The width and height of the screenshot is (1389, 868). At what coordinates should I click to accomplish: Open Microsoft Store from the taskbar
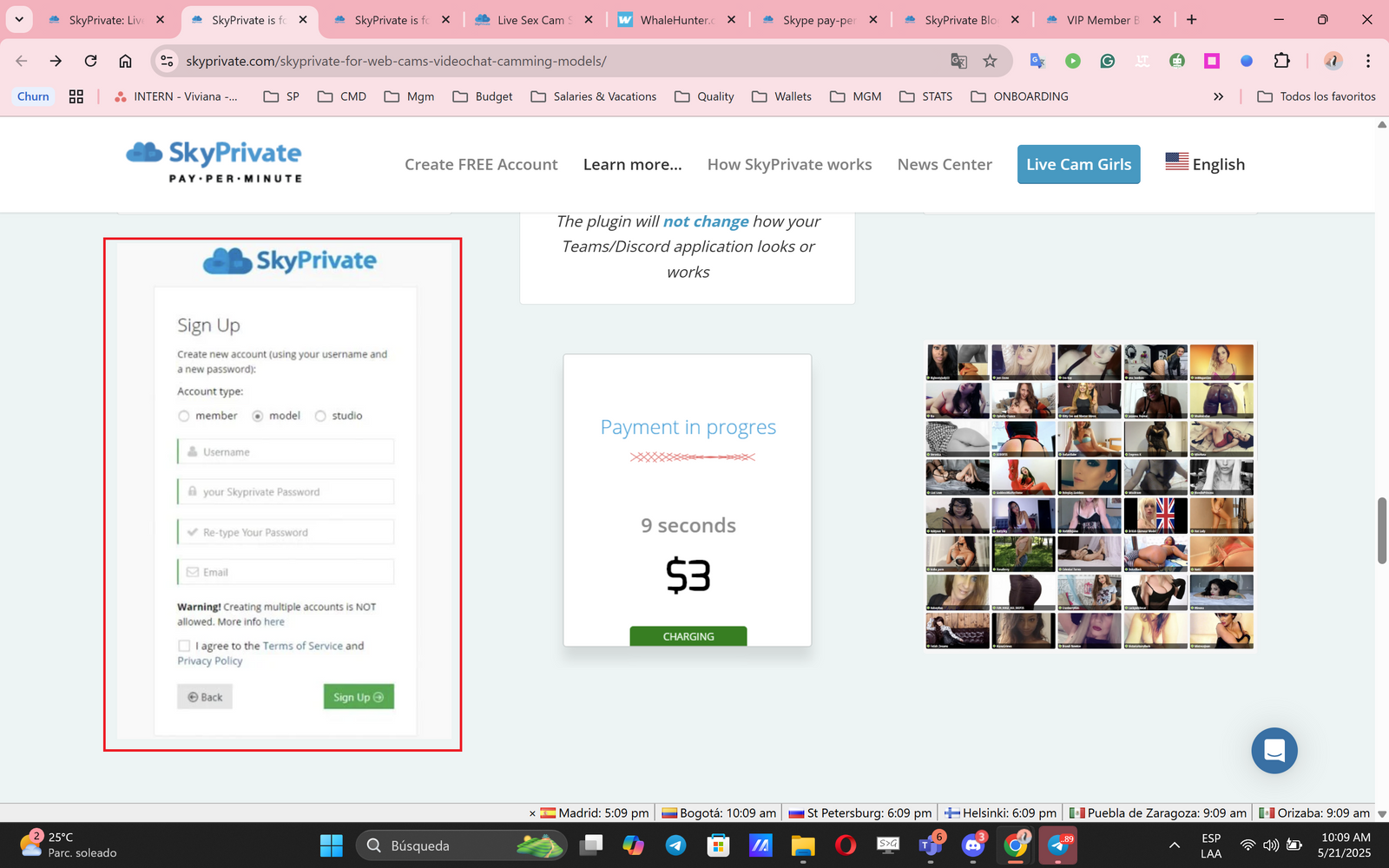pyautogui.click(x=718, y=845)
